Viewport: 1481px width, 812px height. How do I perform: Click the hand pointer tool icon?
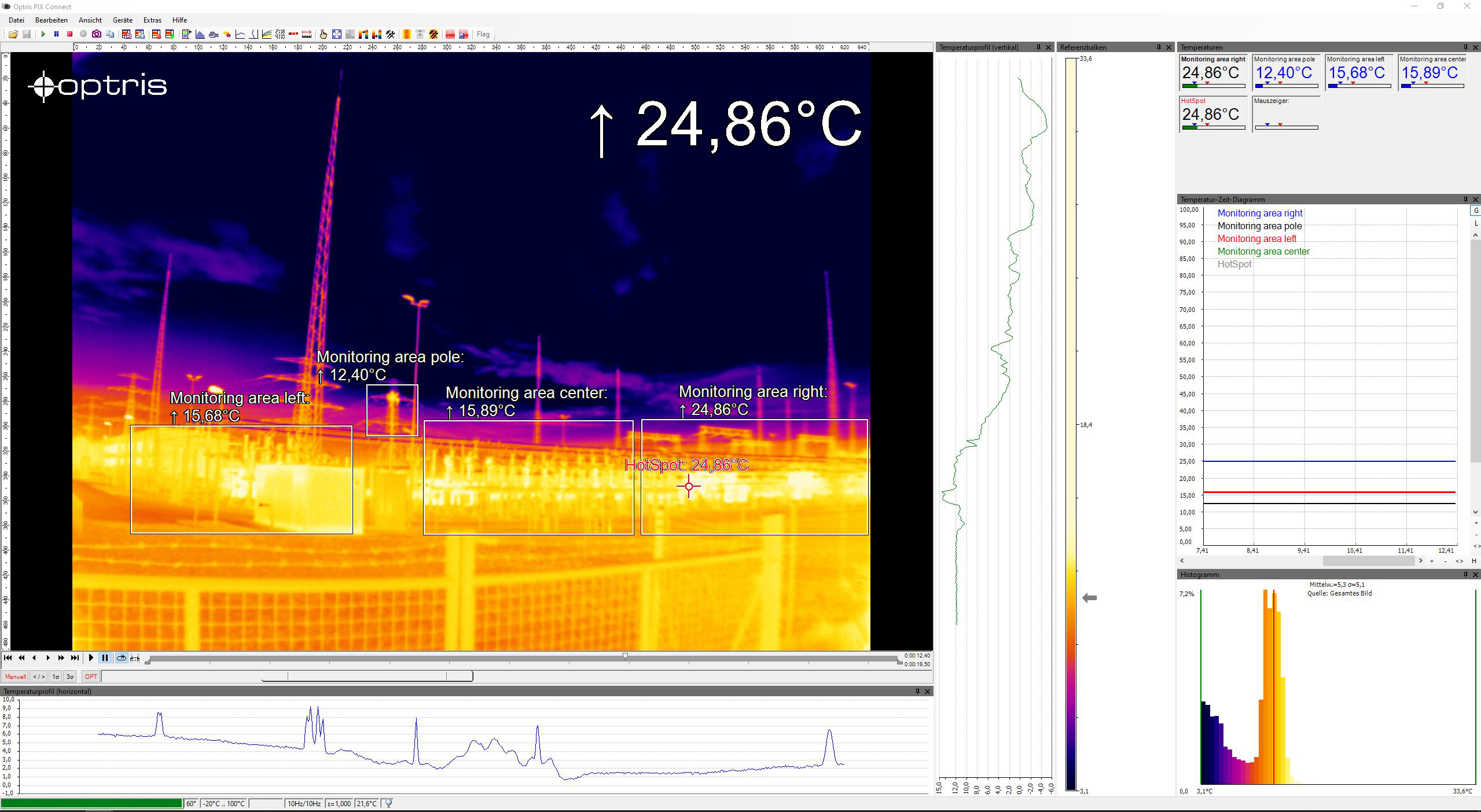[324, 34]
